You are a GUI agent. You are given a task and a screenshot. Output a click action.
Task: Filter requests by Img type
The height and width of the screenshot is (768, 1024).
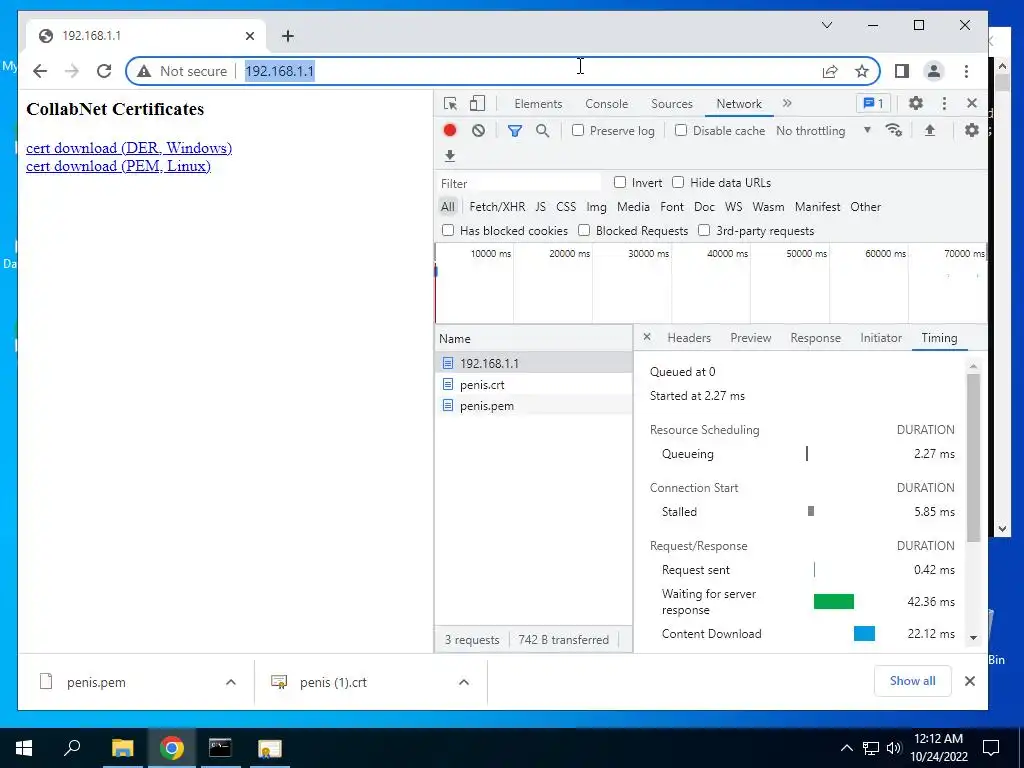coord(596,207)
